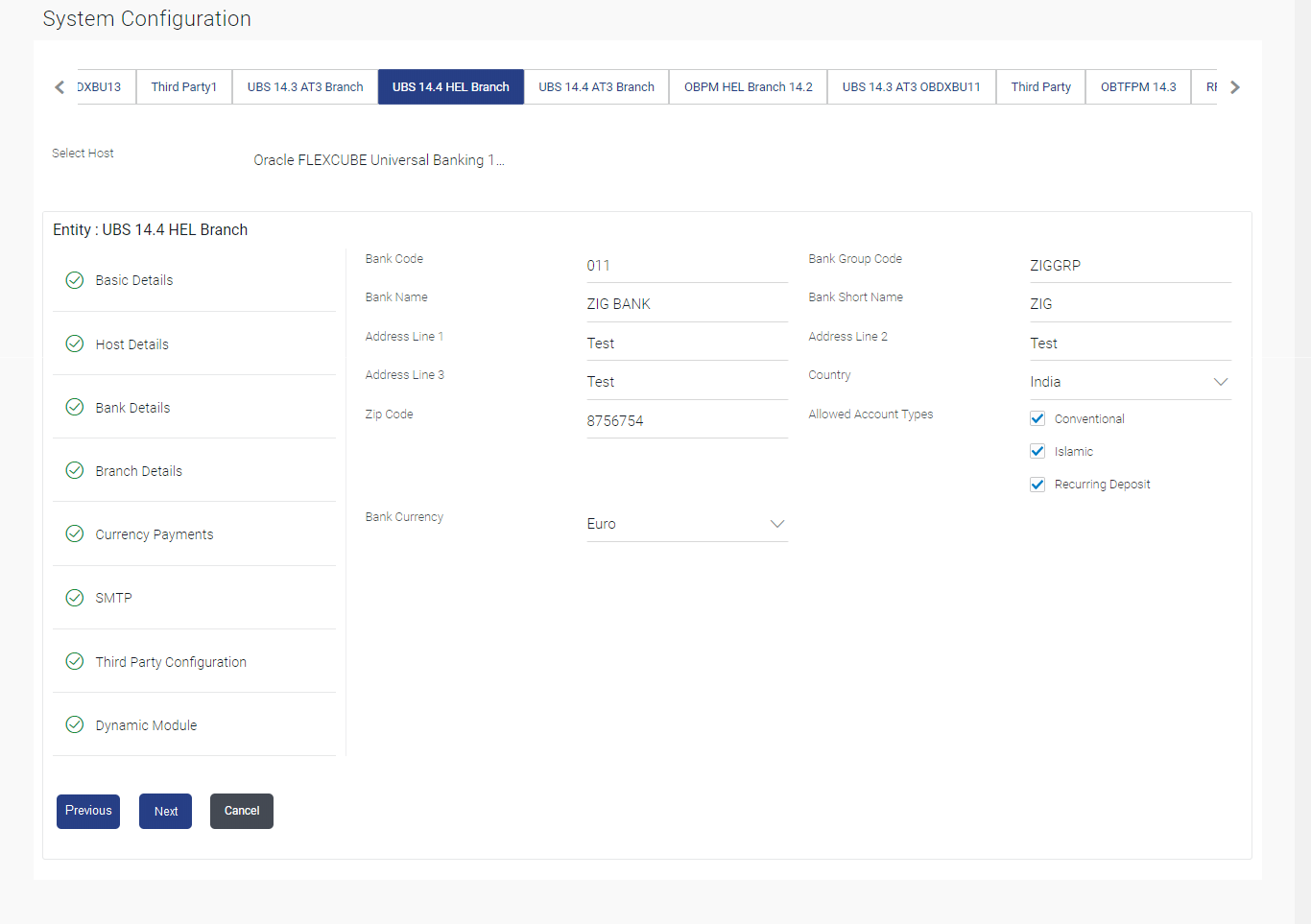Open UBS 14.3 AT3 OBDXBU11 tab
Viewport: 1311px width, 924px height.
(x=912, y=87)
